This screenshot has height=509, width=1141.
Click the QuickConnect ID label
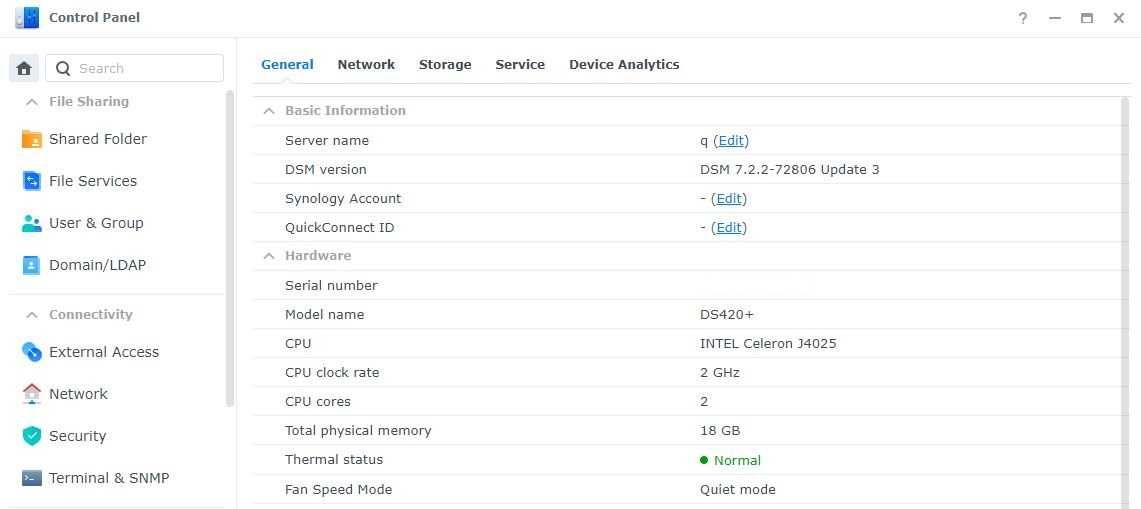pos(340,228)
